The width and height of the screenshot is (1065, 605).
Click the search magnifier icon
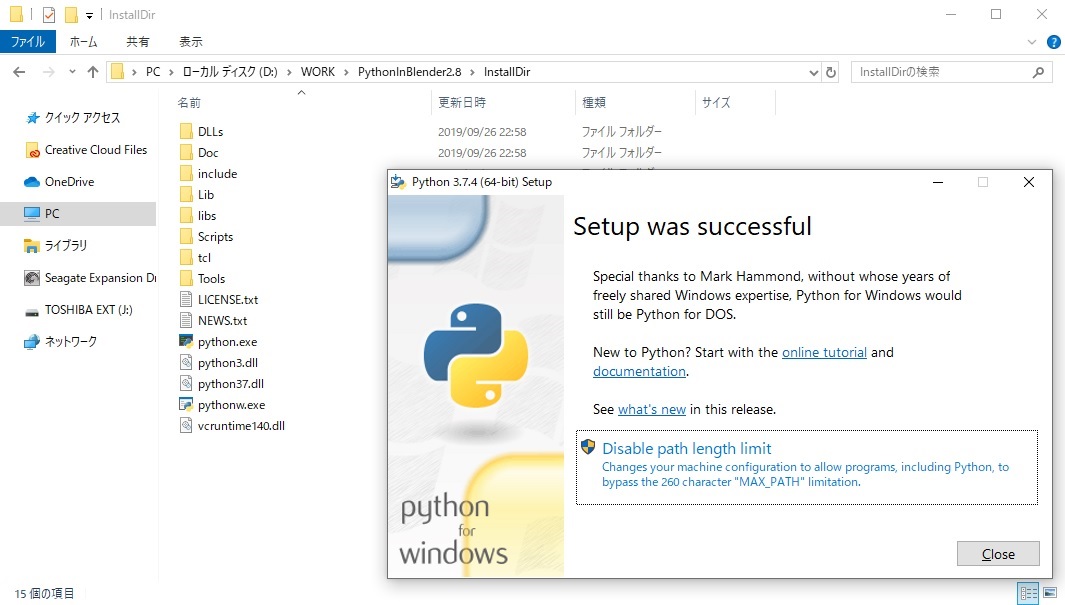pos(1038,72)
